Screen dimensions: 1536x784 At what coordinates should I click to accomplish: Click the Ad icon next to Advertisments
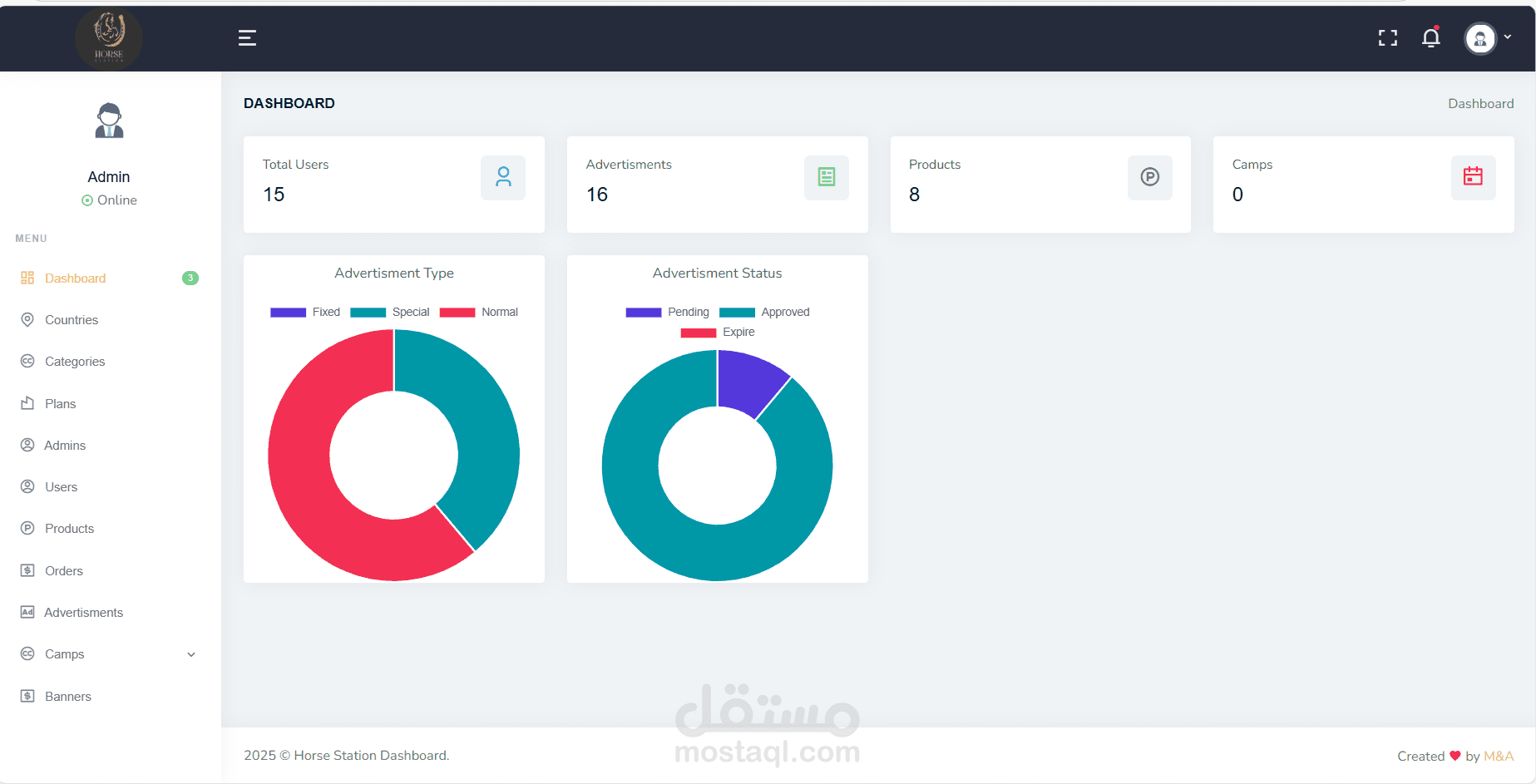[27, 612]
